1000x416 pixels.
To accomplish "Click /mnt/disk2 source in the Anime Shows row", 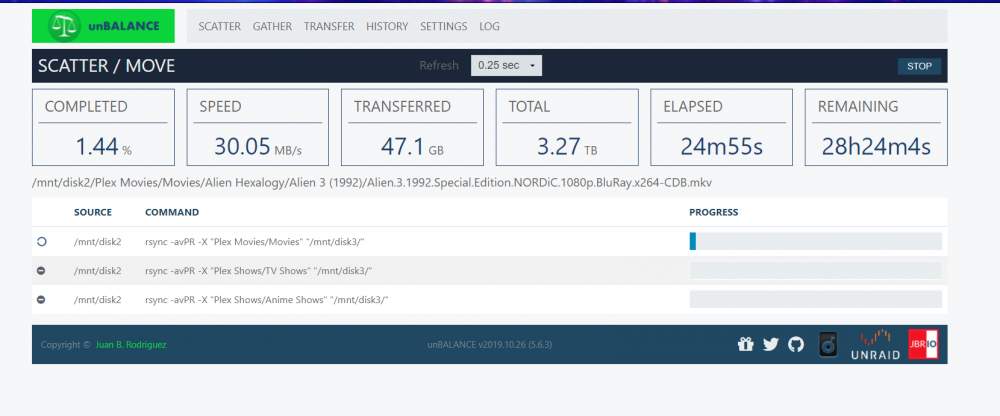I will (x=98, y=299).
